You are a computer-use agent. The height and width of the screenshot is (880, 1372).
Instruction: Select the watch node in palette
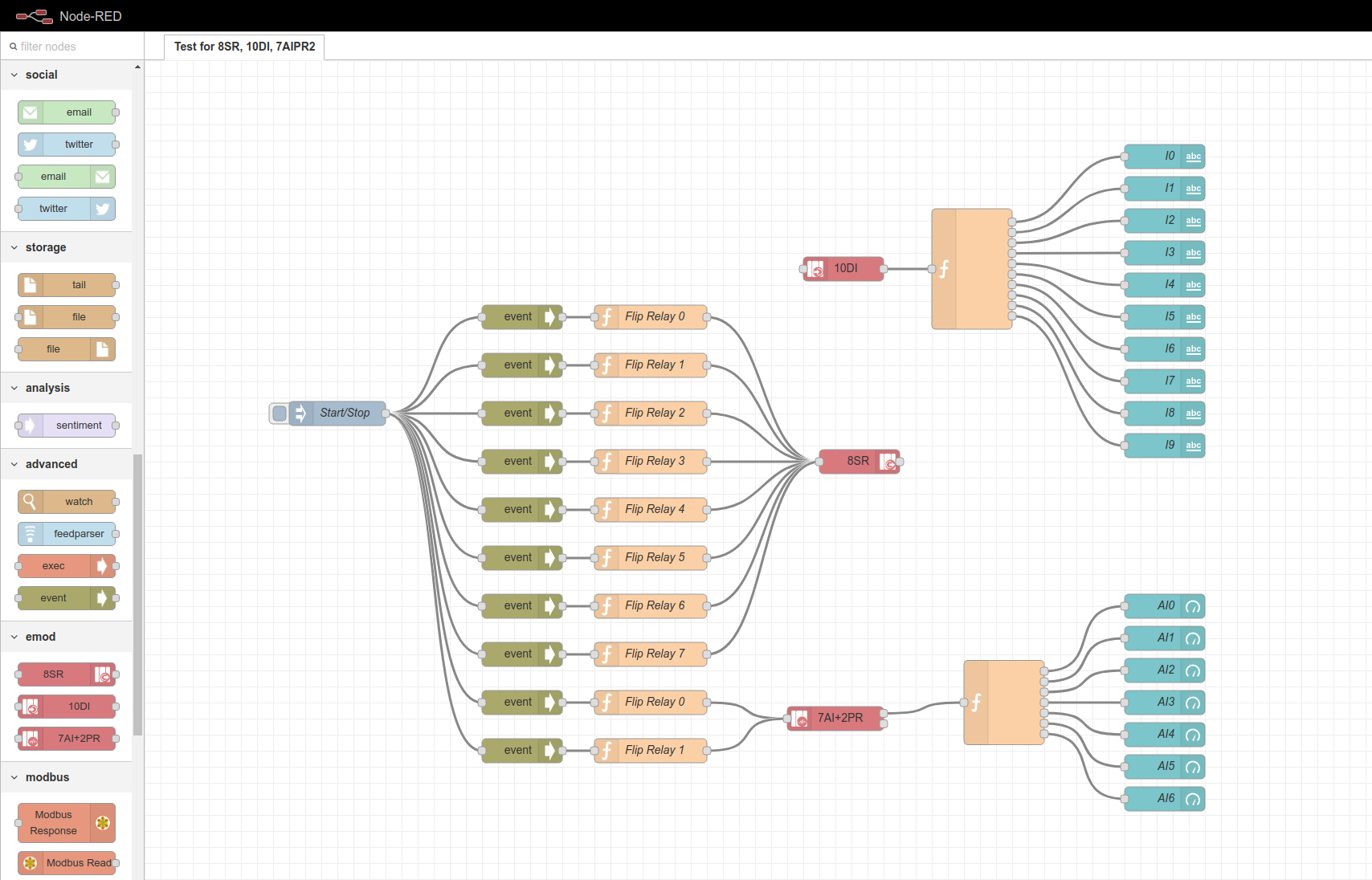(67, 502)
